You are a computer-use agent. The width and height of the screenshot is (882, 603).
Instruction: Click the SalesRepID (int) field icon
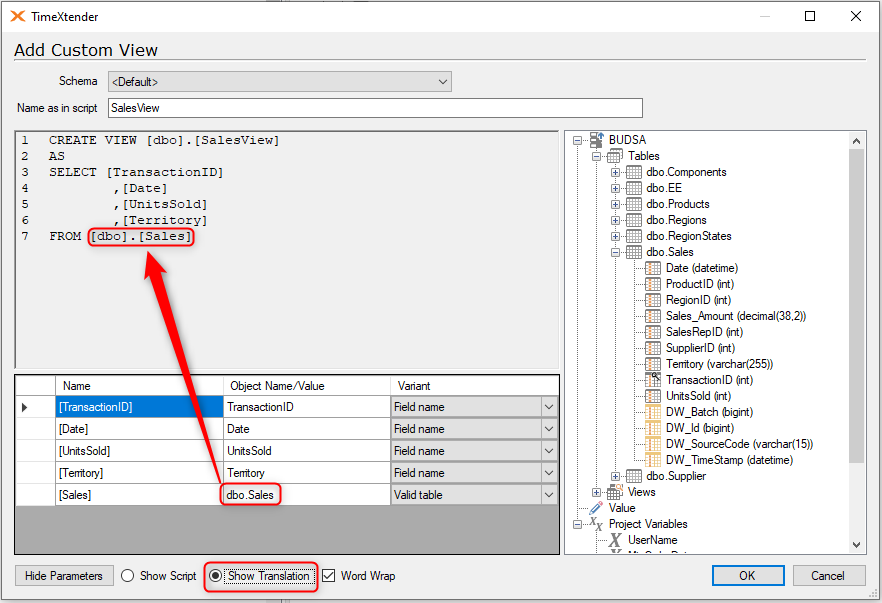(x=653, y=332)
